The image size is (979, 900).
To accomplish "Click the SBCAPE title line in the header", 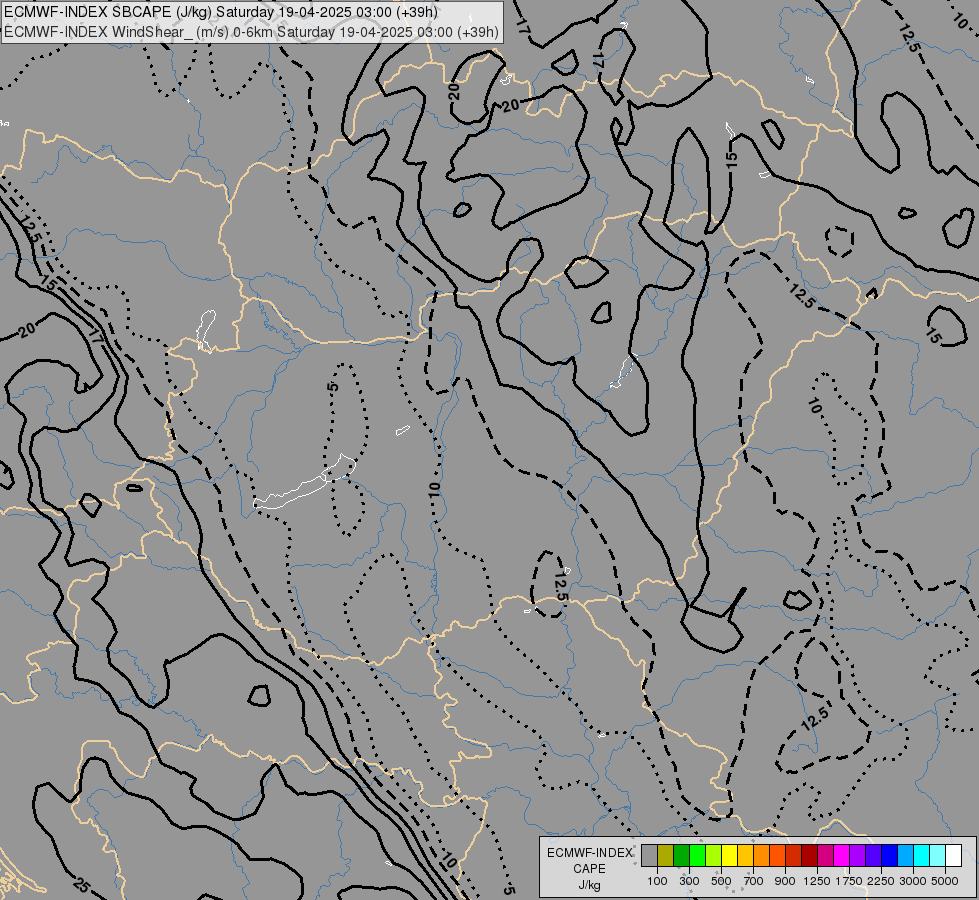I will click(220, 12).
